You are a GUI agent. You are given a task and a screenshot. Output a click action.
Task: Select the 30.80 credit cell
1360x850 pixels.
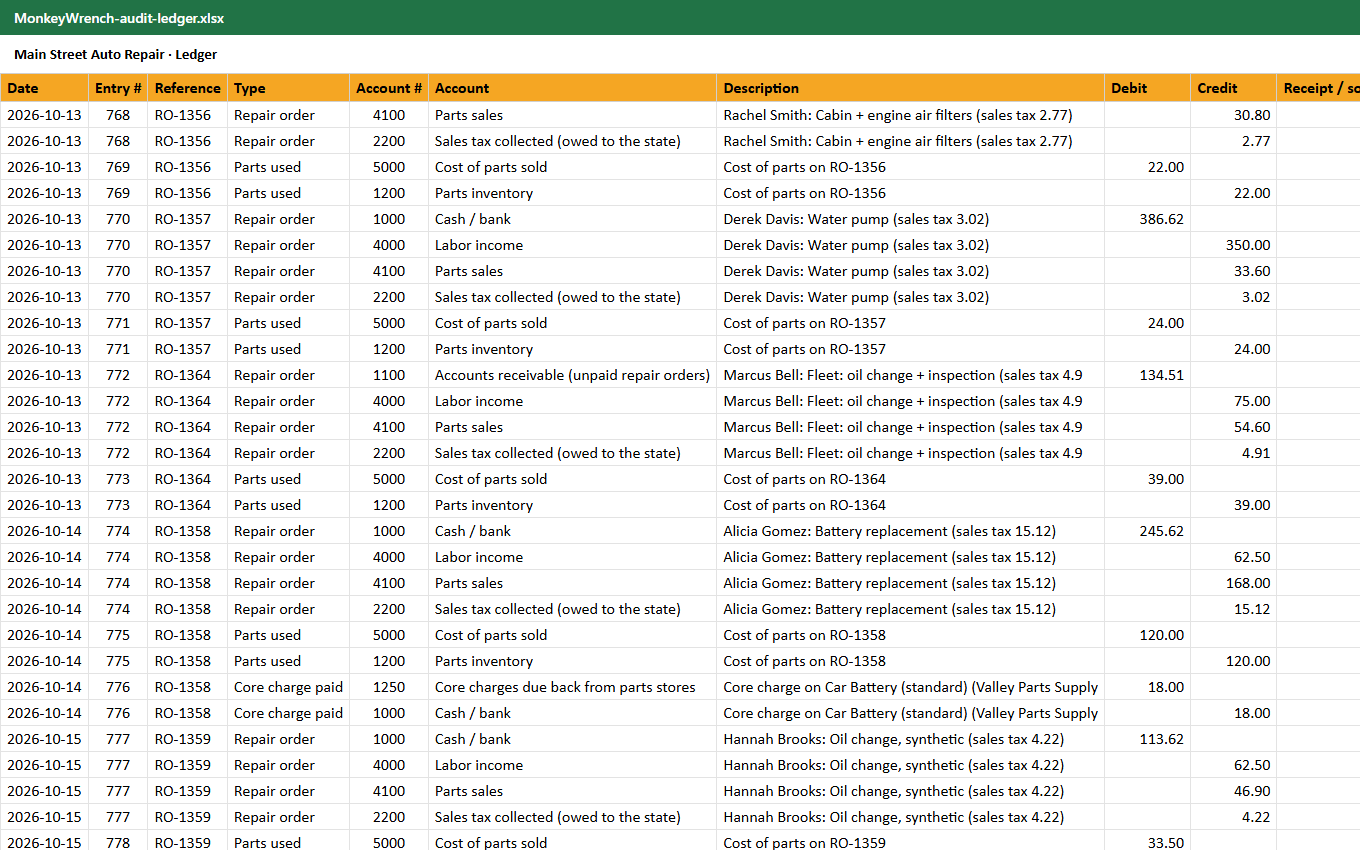[1233, 115]
